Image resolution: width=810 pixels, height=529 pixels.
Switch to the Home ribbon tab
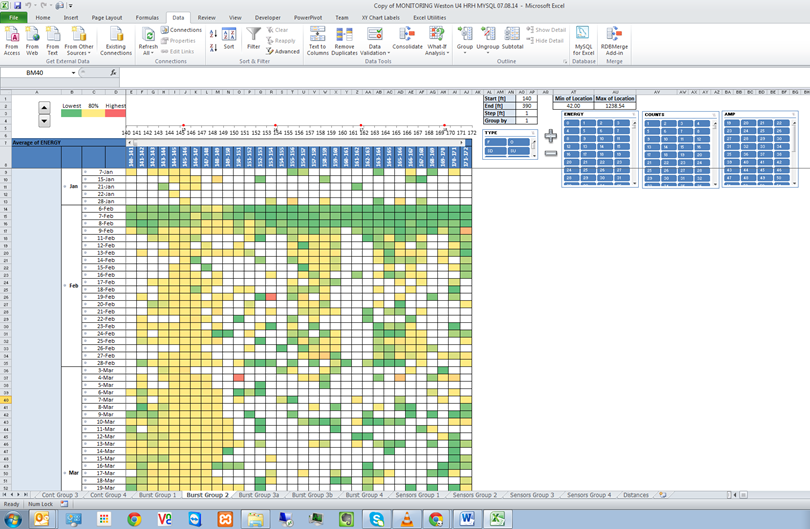click(x=43, y=18)
